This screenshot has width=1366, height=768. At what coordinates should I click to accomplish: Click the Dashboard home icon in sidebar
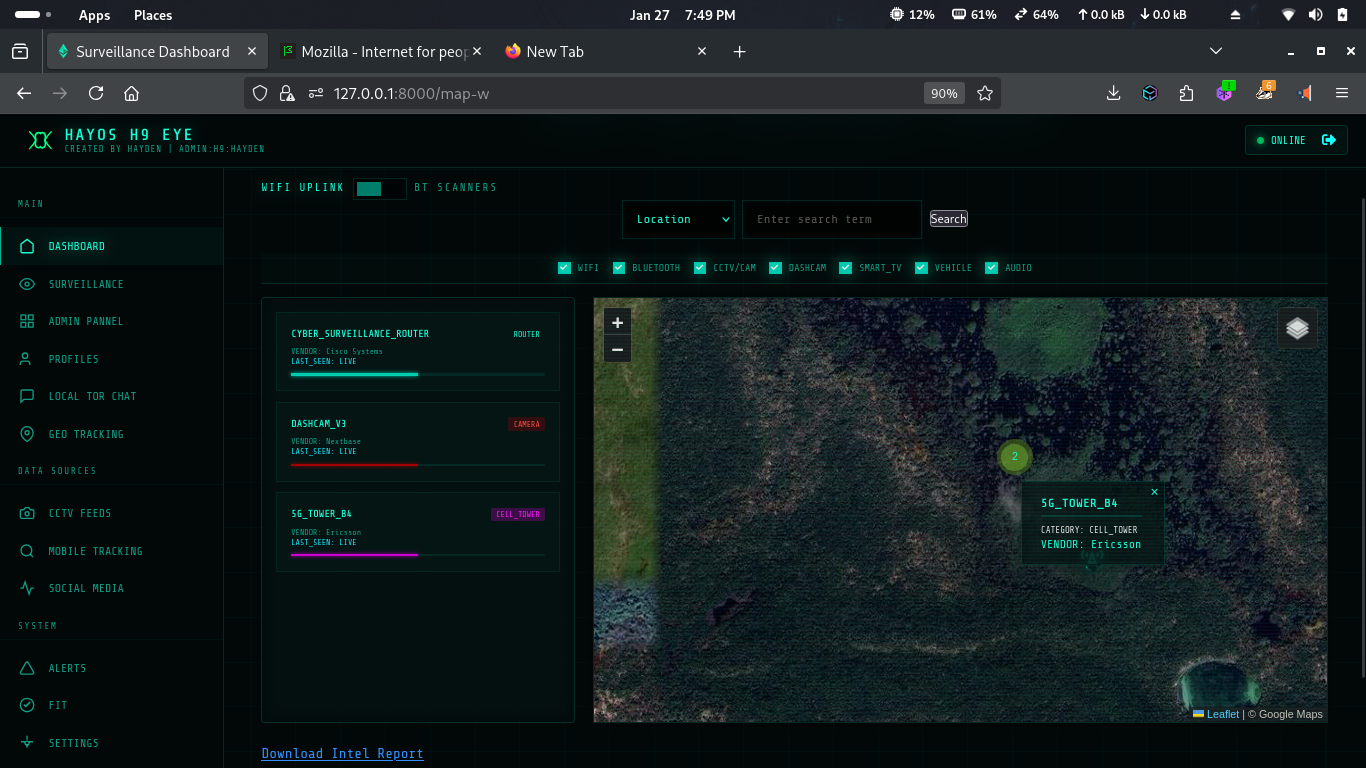tap(28, 246)
